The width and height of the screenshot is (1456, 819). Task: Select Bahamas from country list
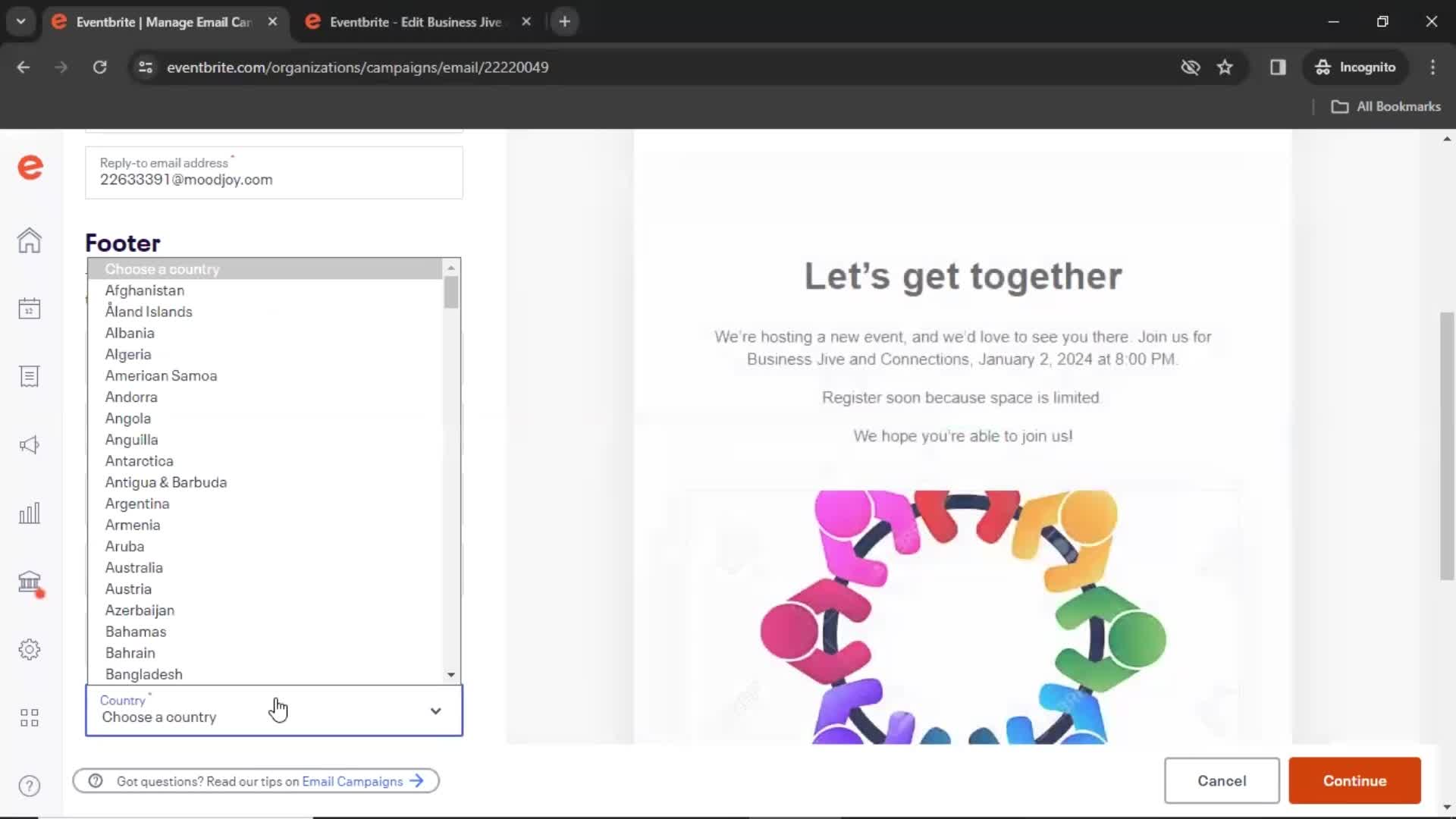(x=265, y=632)
